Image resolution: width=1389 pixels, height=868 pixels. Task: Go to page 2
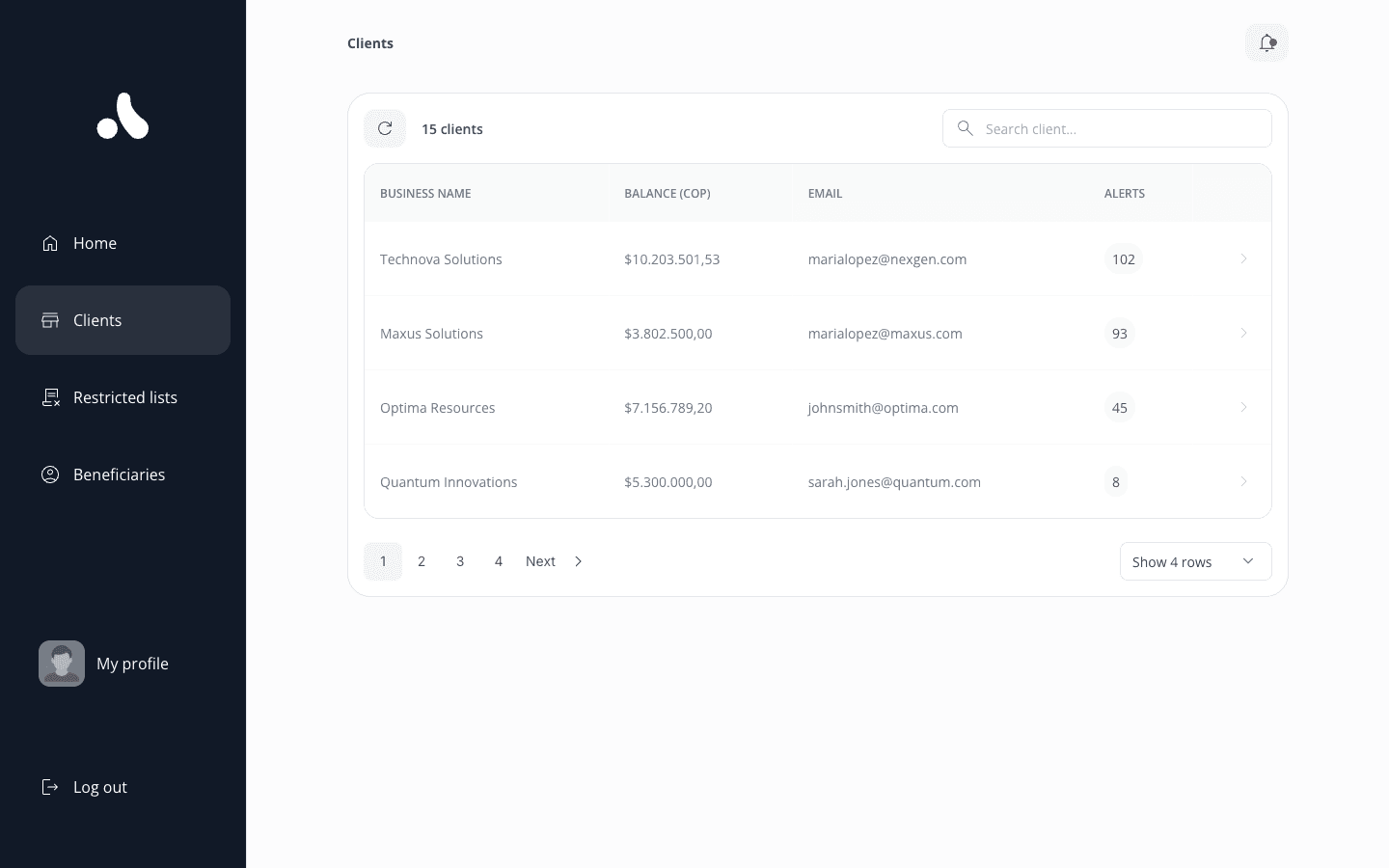(422, 561)
